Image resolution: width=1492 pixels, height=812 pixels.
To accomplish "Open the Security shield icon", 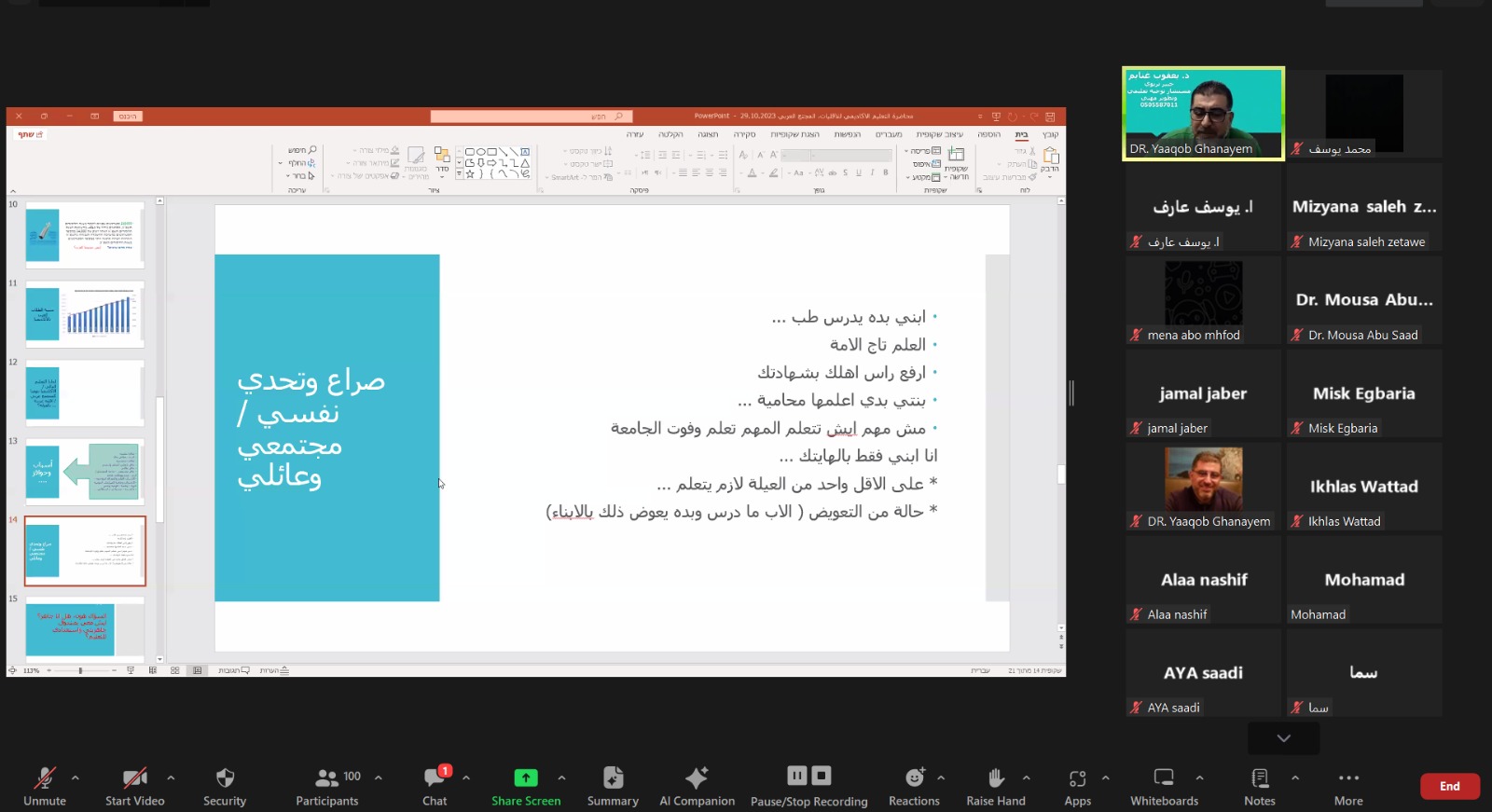I will coord(225,778).
